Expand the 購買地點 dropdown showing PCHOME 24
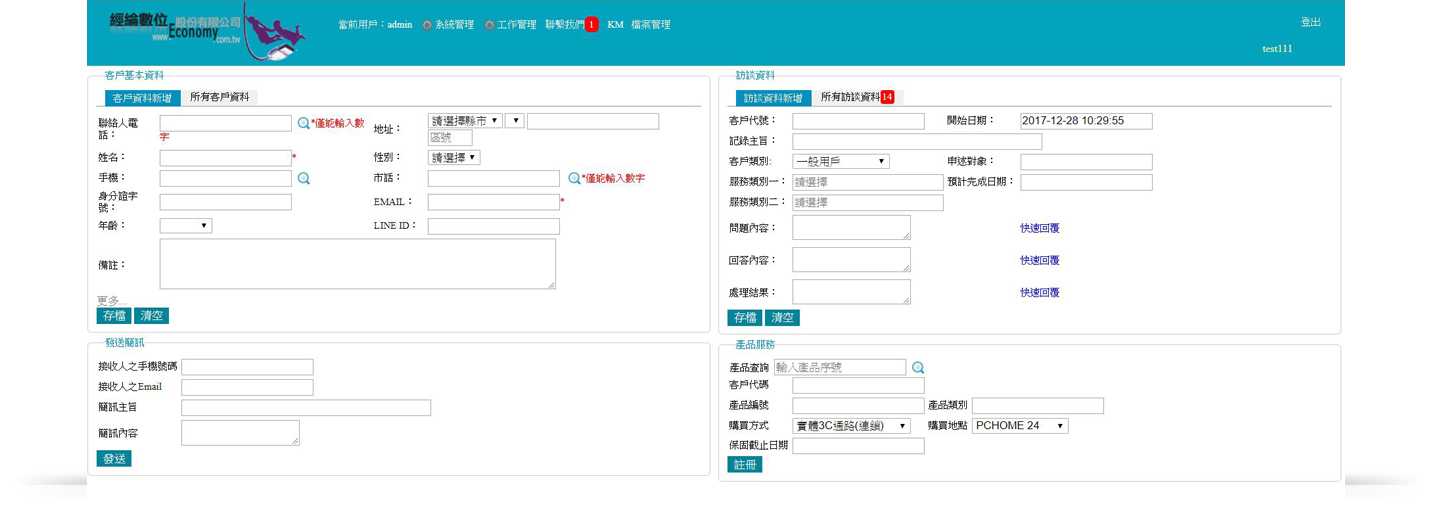Image resolution: width=1435 pixels, height=510 pixels. (x=1019, y=426)
